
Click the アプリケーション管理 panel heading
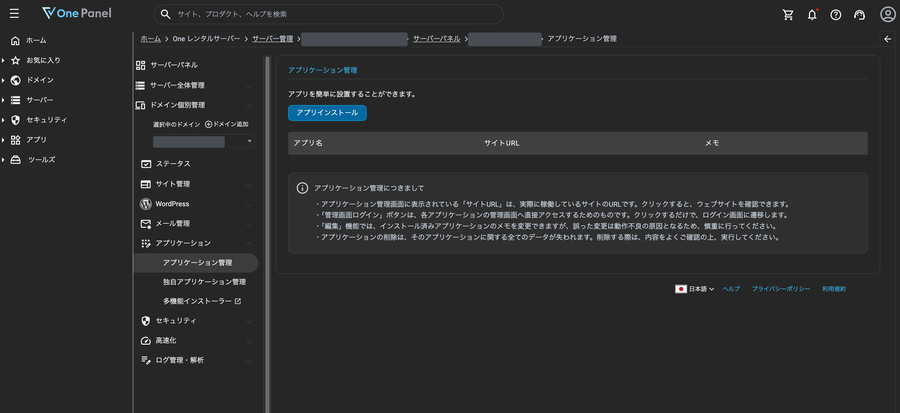coord(323,70)
